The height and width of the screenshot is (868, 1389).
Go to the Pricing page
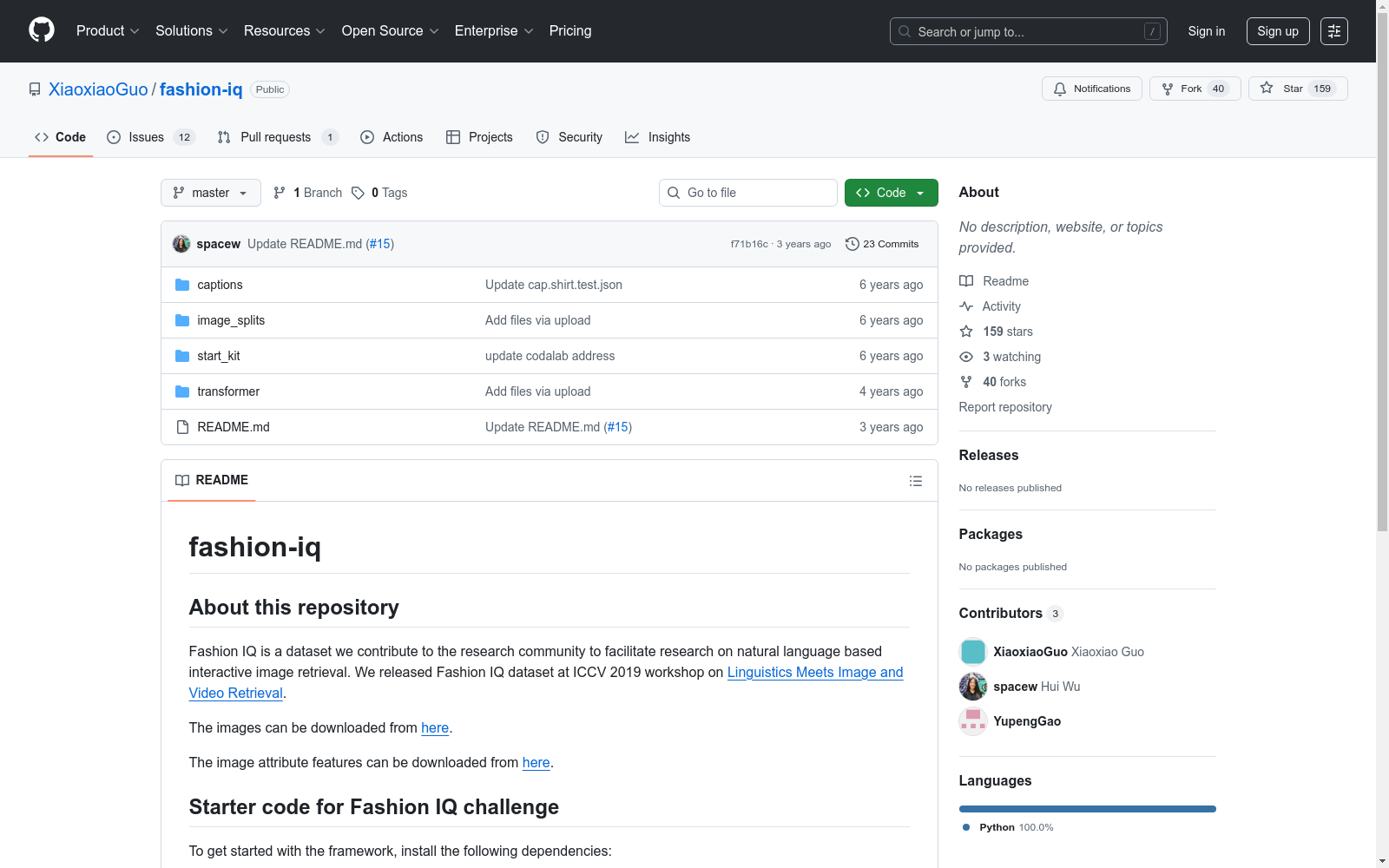[x=570, y=31]
